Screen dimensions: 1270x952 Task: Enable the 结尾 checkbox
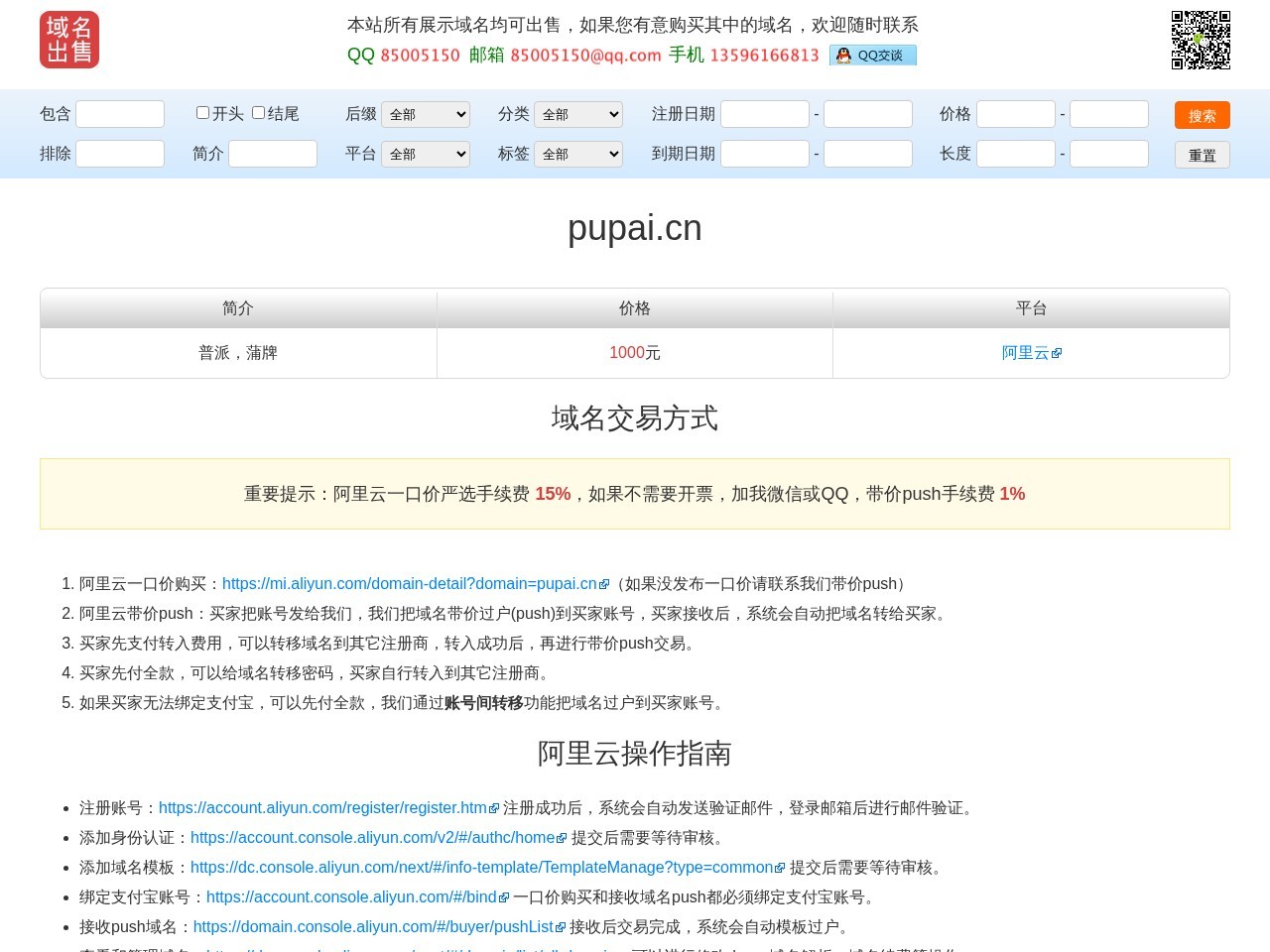pyautogui.click(x=258, y=113)
